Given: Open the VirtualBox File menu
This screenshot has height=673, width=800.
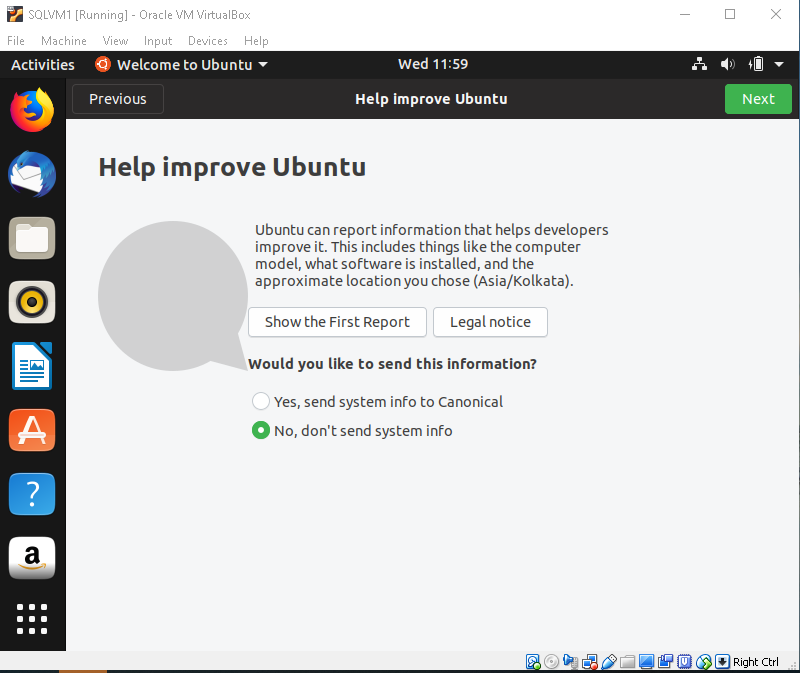Looking at the screenshot, I should point(16,41).
